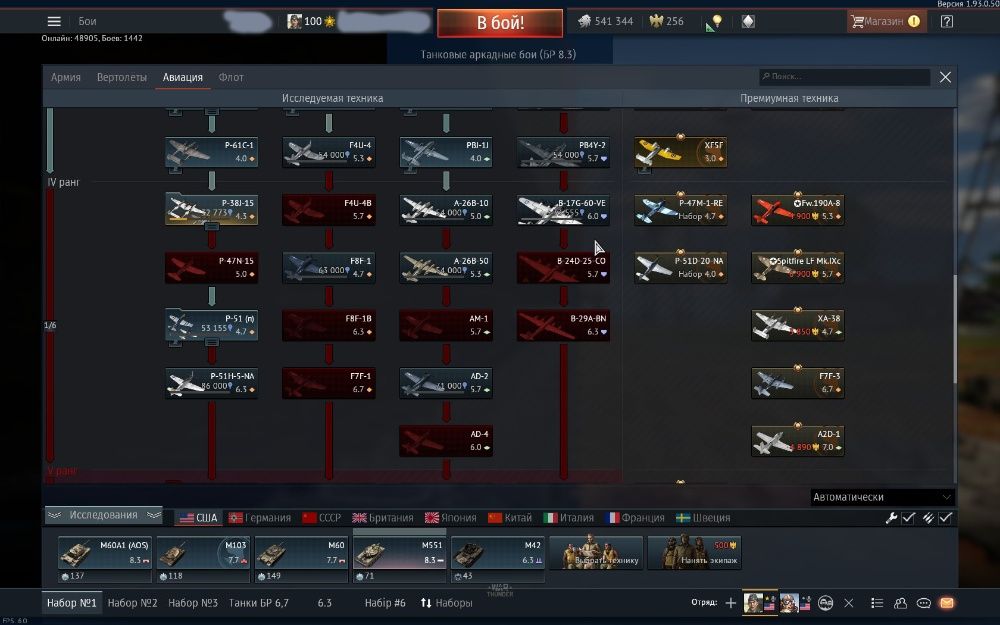The height and width of the screenshot is (625, 1000).
Task: Open the Автоматически dropdown
Action: pos(883,497)
